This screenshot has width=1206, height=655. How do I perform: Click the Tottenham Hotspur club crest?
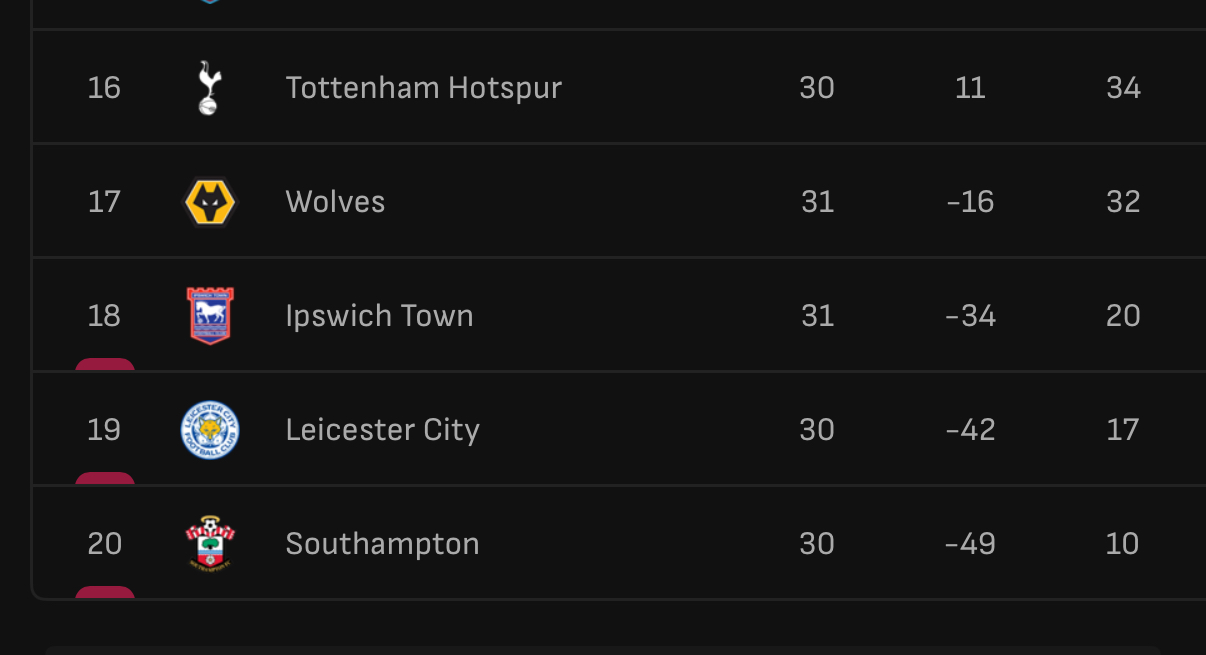tap(208, 88)
